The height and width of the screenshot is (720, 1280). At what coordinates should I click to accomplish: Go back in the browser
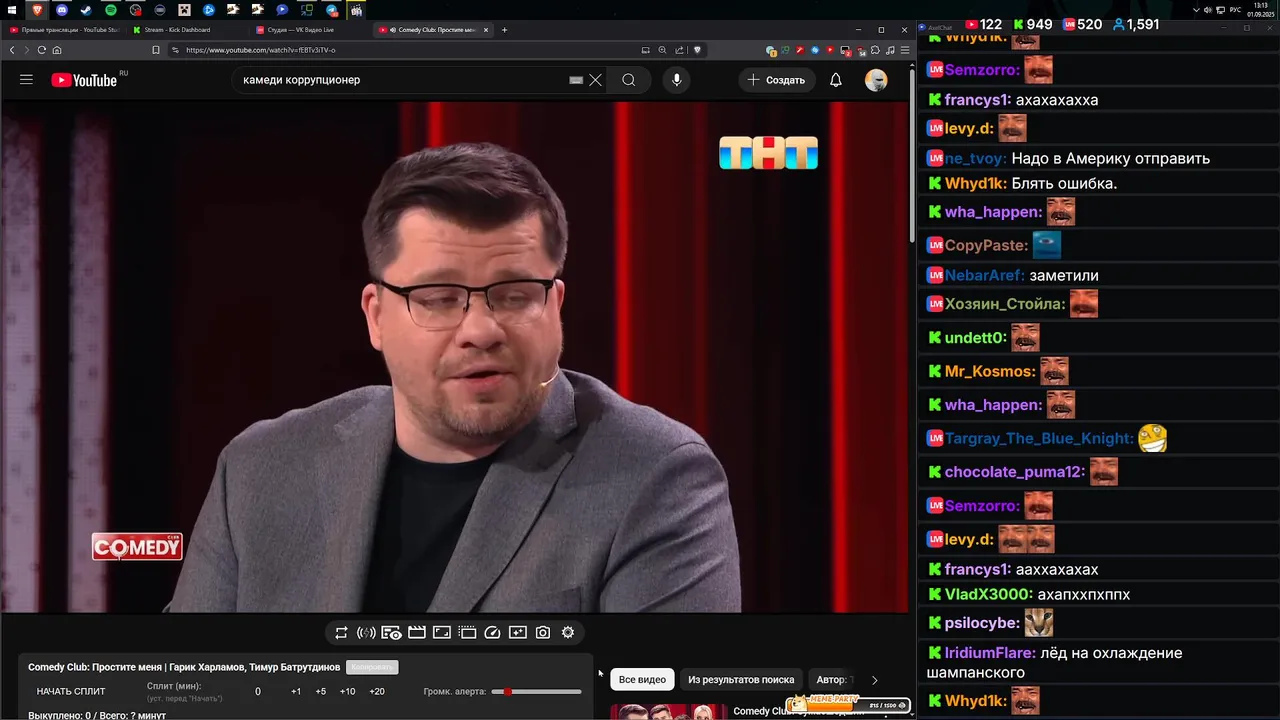pos(12,50)
